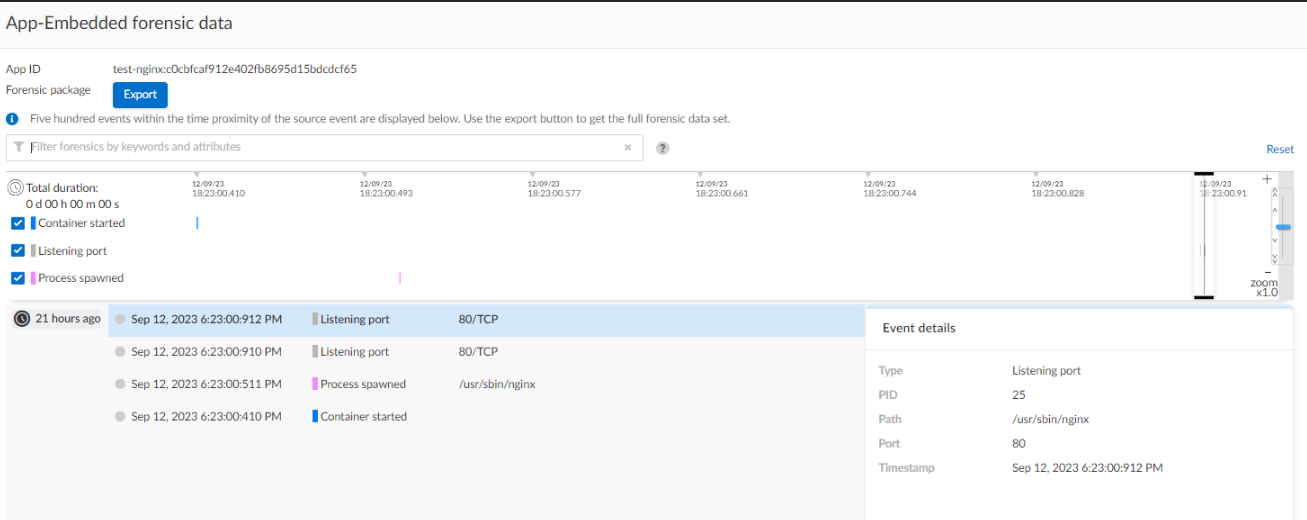Click the single up chevron on zoom slider
Image resolution: width=1307 pixels, height=520 pixels.
click(x=1274, y=210)
